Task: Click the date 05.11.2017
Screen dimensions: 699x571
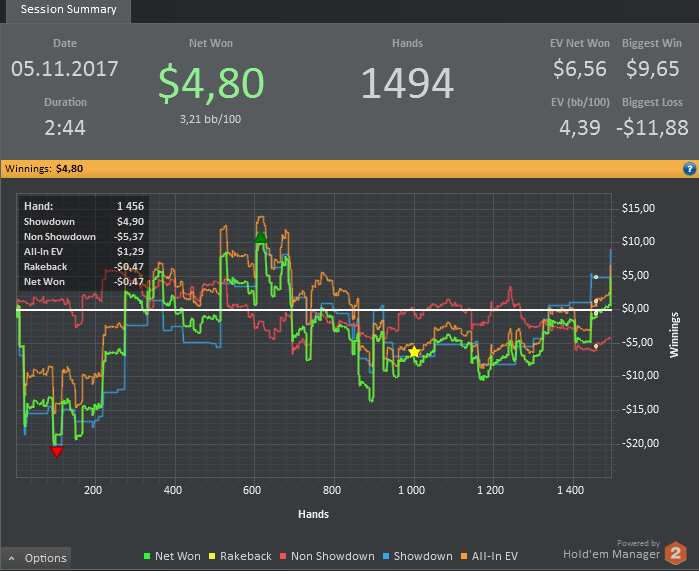Action: point(65,69)
